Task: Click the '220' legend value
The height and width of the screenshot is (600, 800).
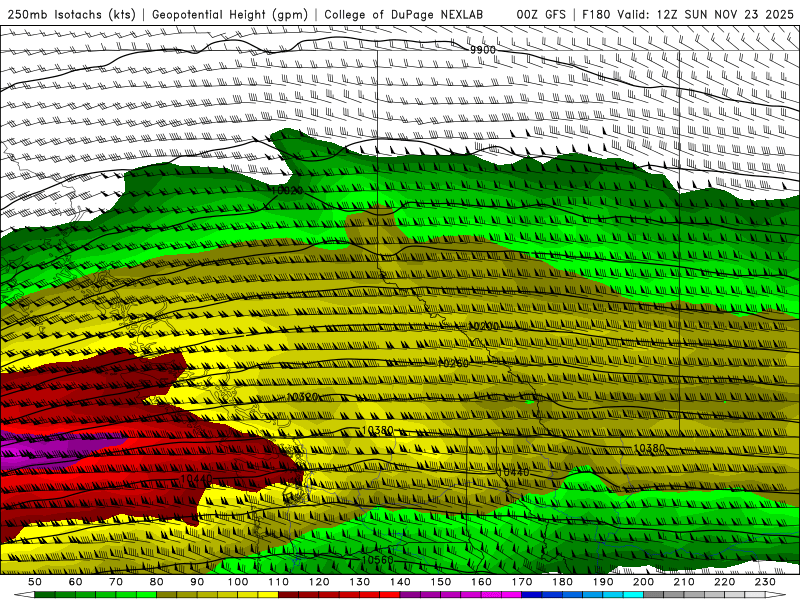Action: click(x=726, y=582)
